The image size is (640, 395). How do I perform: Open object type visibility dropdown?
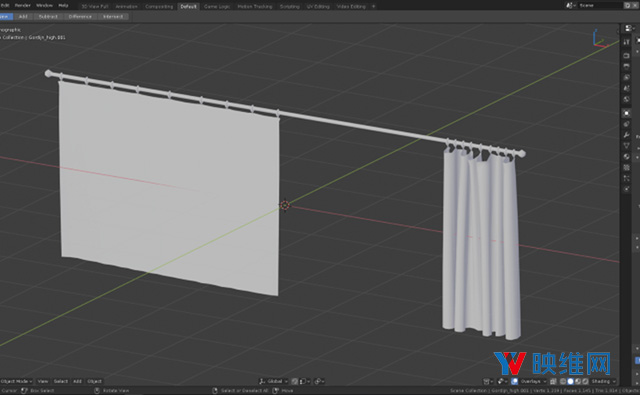(x=488, y=382)
